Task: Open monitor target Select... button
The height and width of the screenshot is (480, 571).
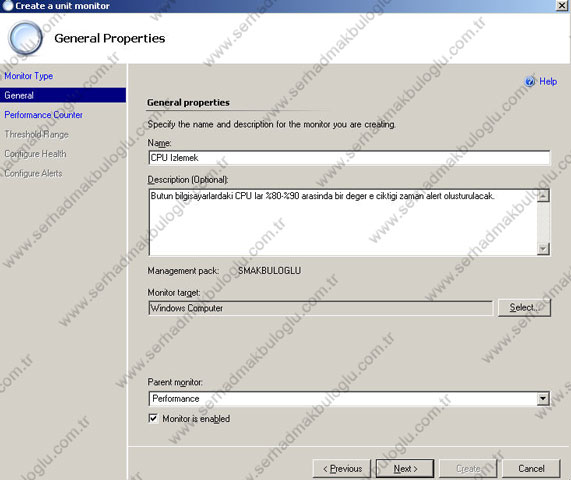Action: [x=524, y=308]
